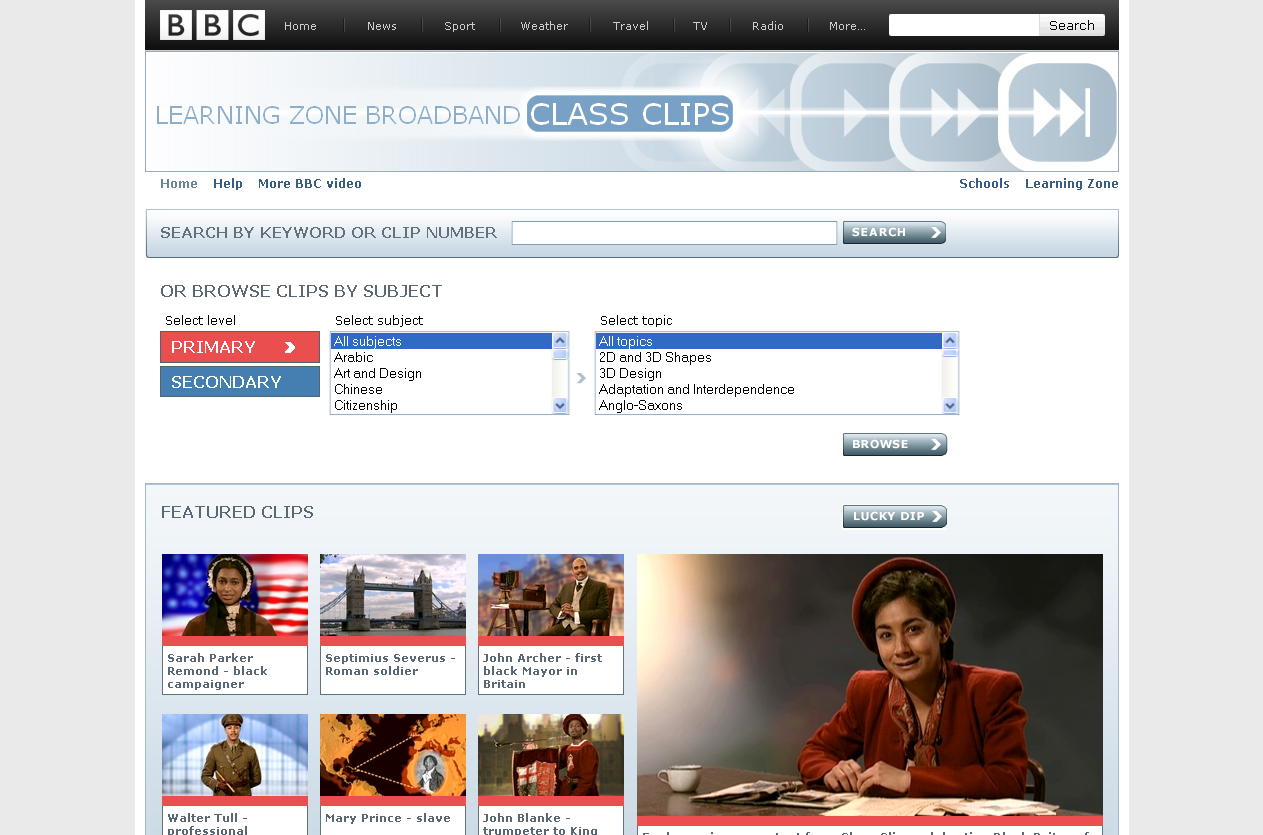Viewport: 1263px width, 835px height.
Task: Open the More BBC video link
Action: coord(310,183)
